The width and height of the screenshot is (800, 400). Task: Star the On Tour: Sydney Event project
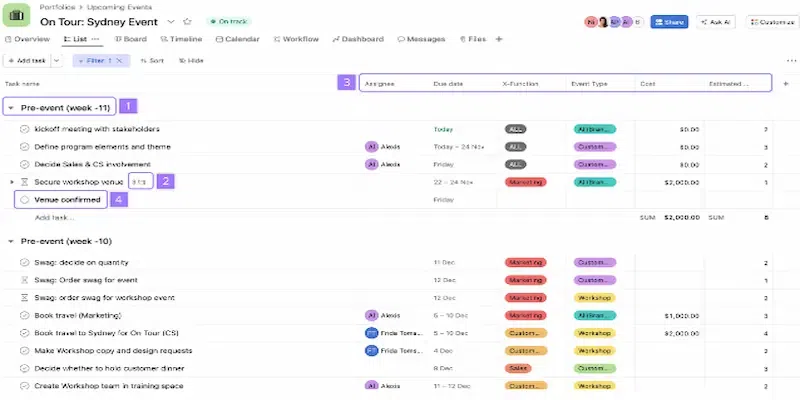tap(187, 21)
